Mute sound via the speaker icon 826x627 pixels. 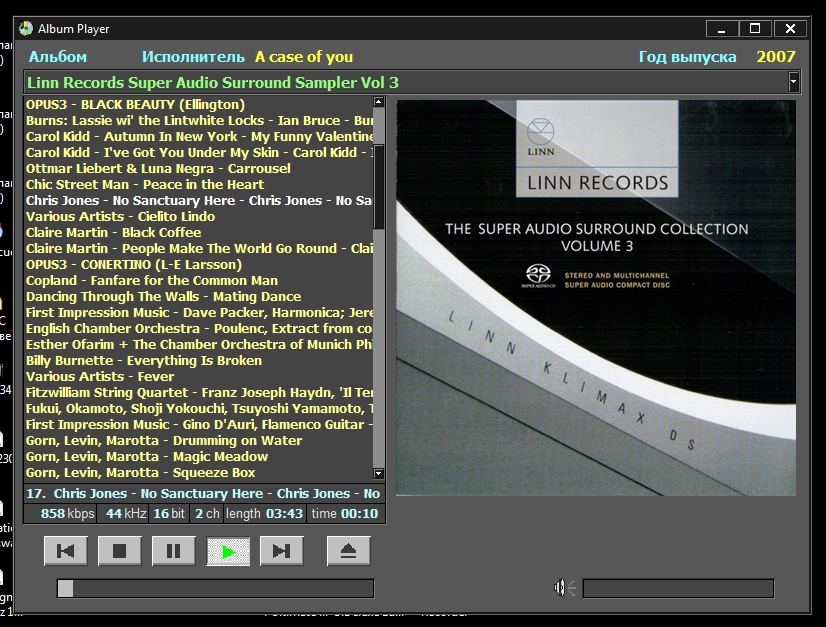coord(564,587)
